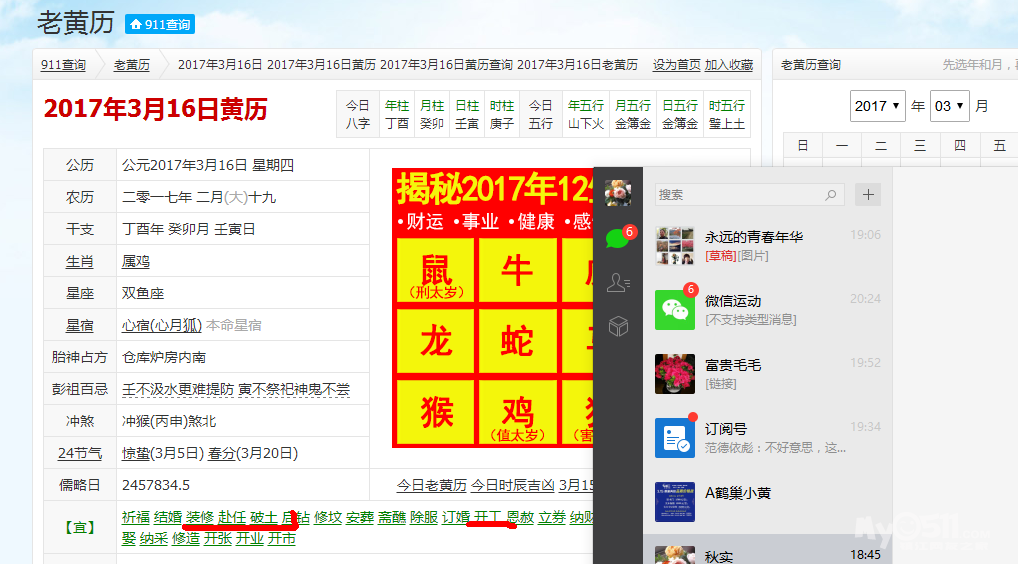Click the 911查询 breadcrumb link
Viewport: 1018px width, 564px height.
pyautogui.click(x=63, y=65)
